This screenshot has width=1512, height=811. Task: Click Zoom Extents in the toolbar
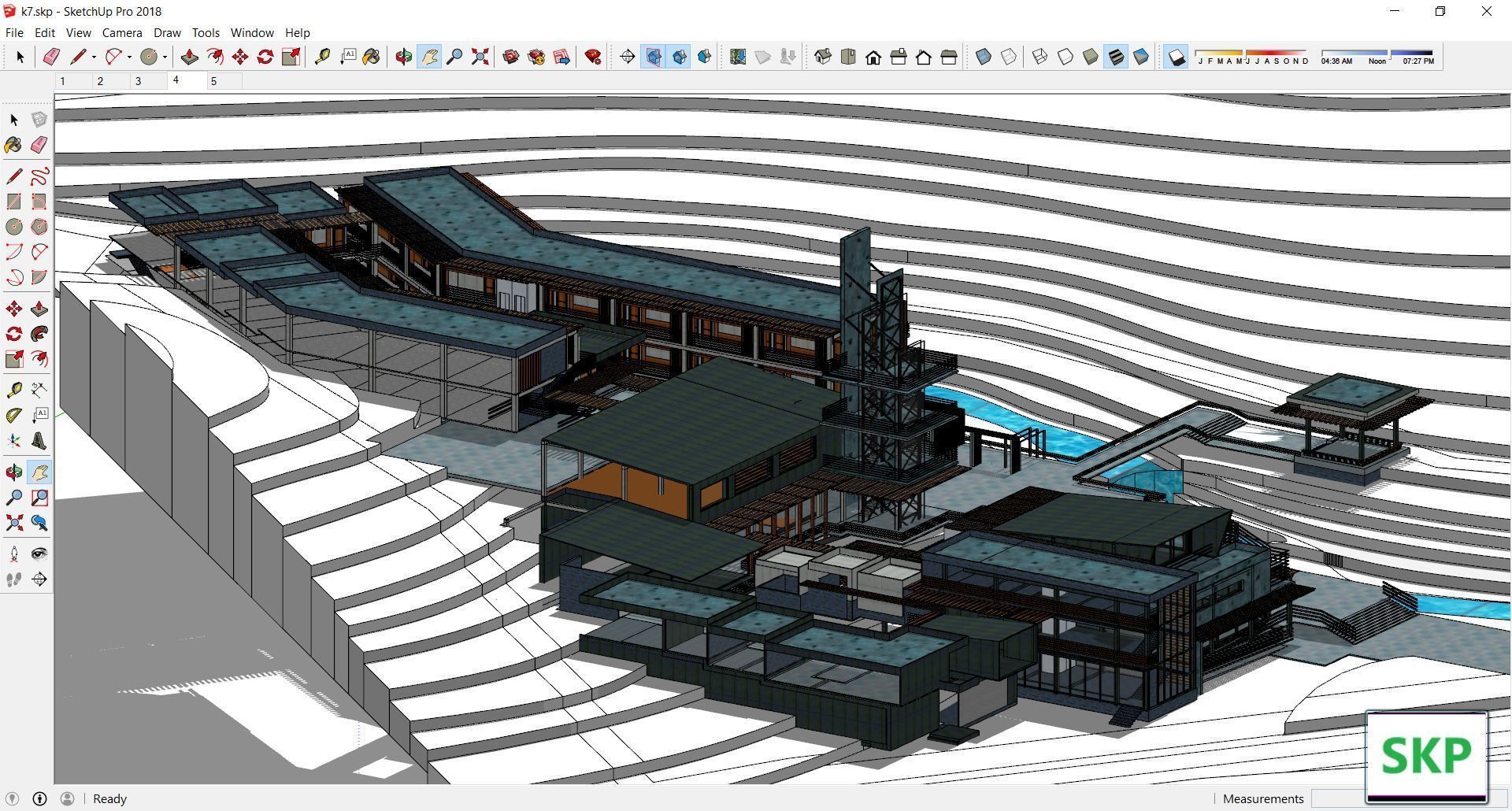480,57
